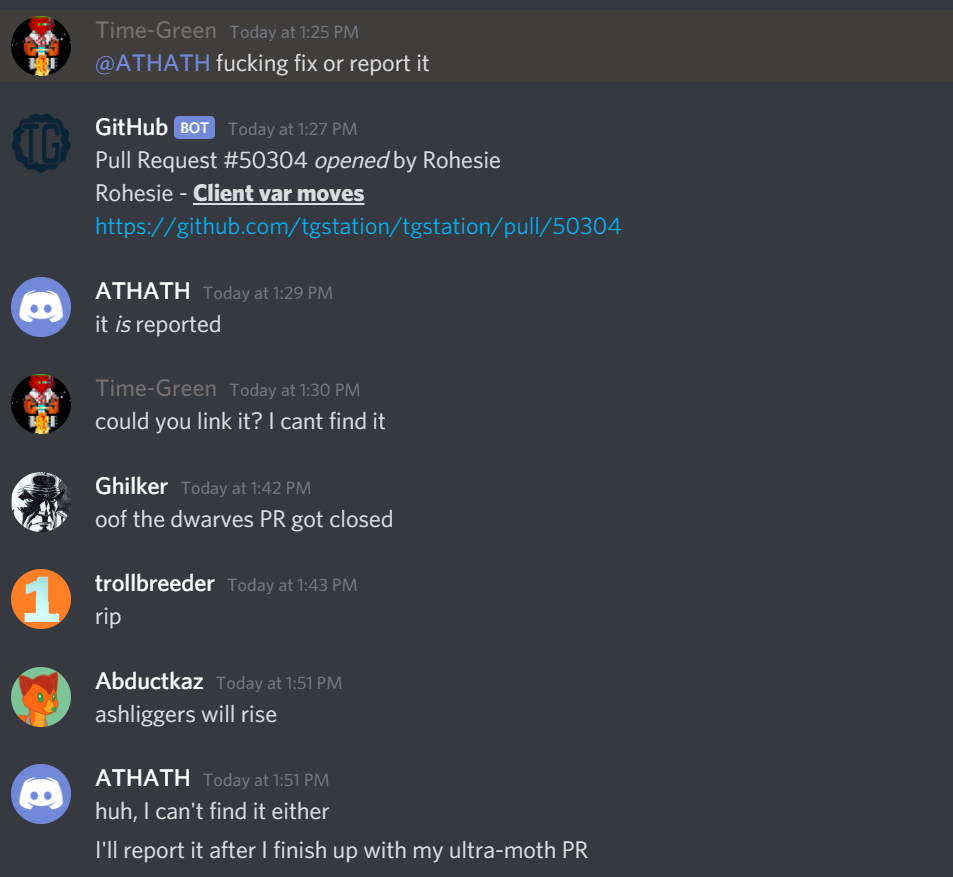953x877 pixels.
Task: Click the Ghilker username
Action: tap(131, 486)
